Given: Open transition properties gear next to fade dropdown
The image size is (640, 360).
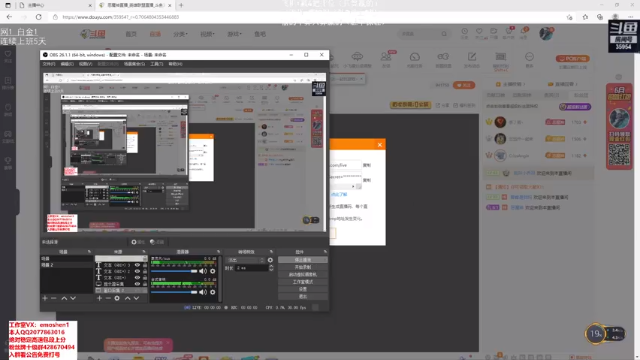Looking at the screenshot, I should pos(270,260).
